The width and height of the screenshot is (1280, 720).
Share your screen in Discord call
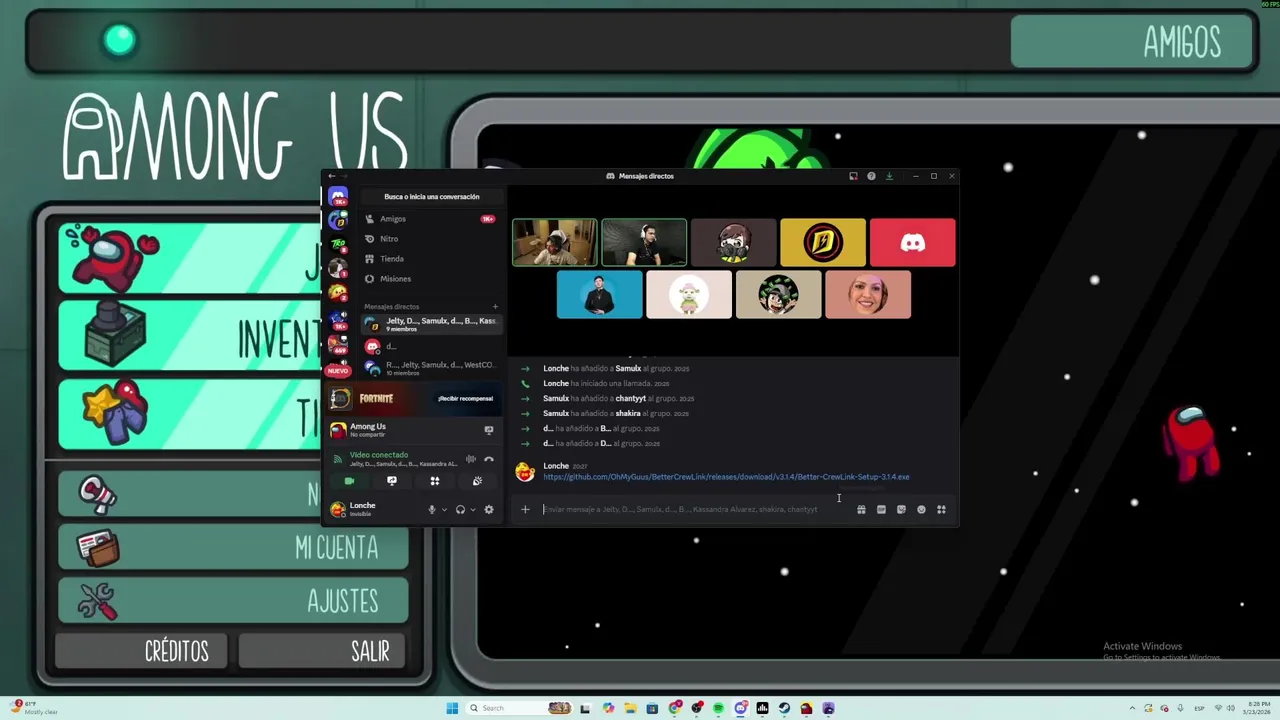[x=392, y=481]
